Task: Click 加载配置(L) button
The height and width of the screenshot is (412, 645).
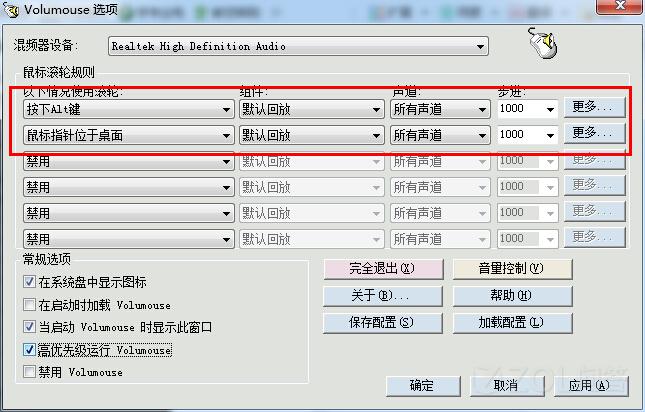Action: pyautogui.click(x=513, y=323)
